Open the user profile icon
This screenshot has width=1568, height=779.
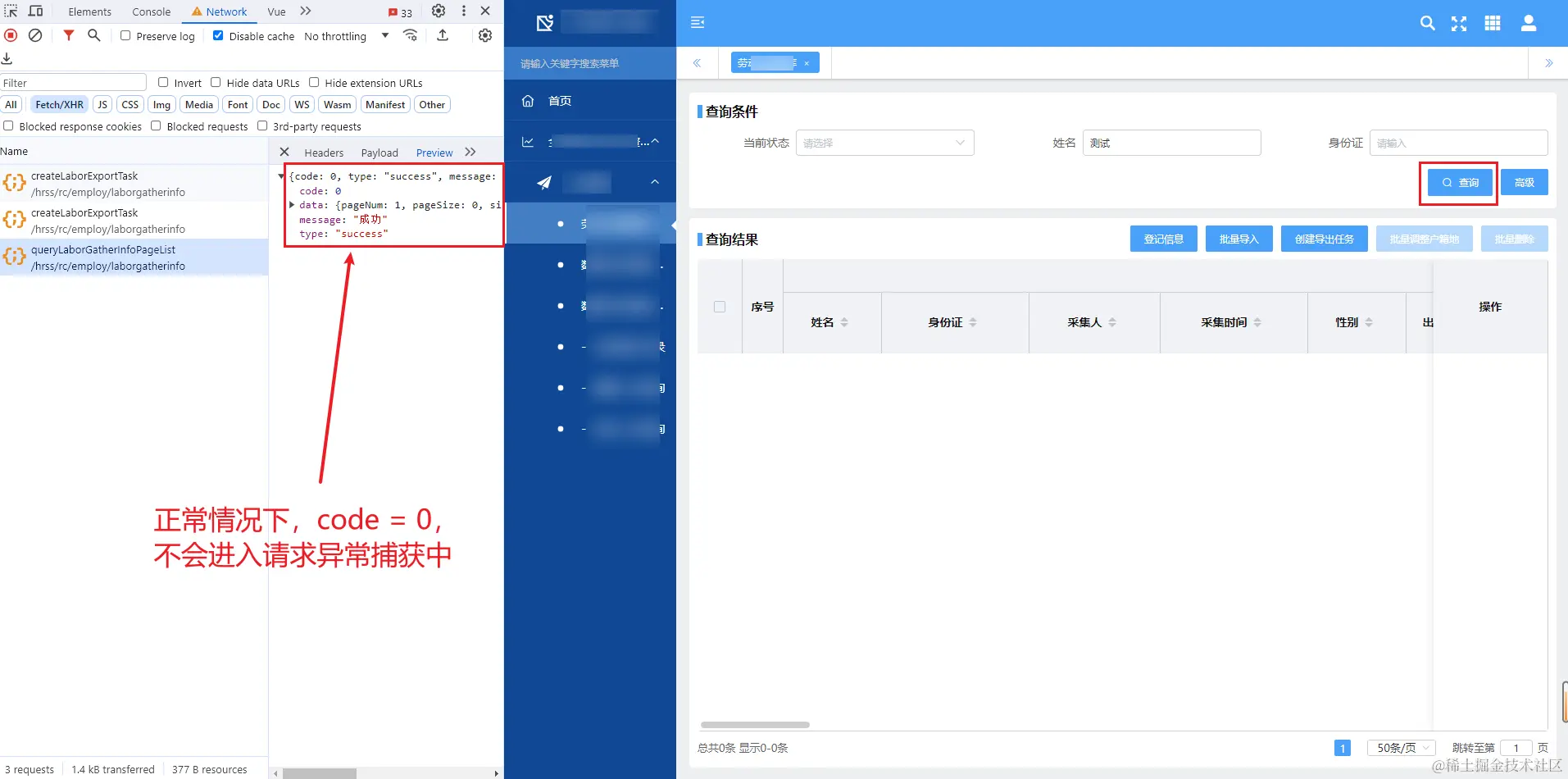click(x=1529, y=23)
